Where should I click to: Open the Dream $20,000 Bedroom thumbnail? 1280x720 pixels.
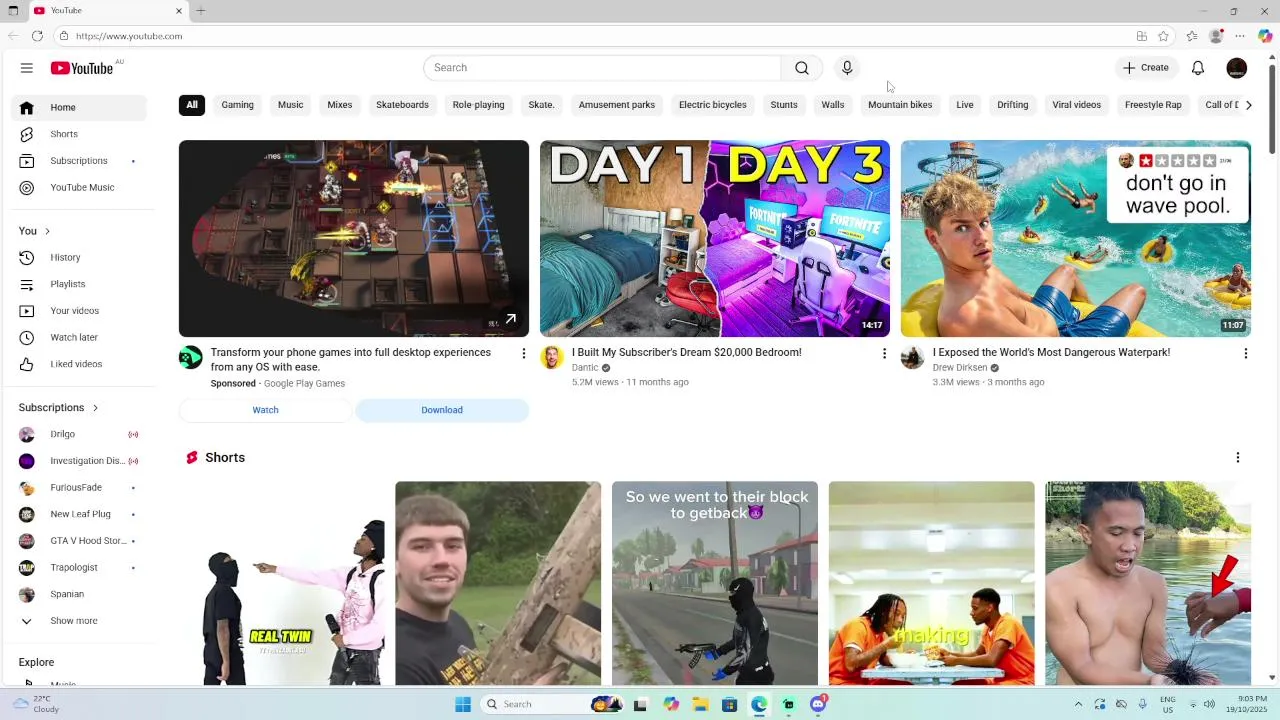(715, 238)
